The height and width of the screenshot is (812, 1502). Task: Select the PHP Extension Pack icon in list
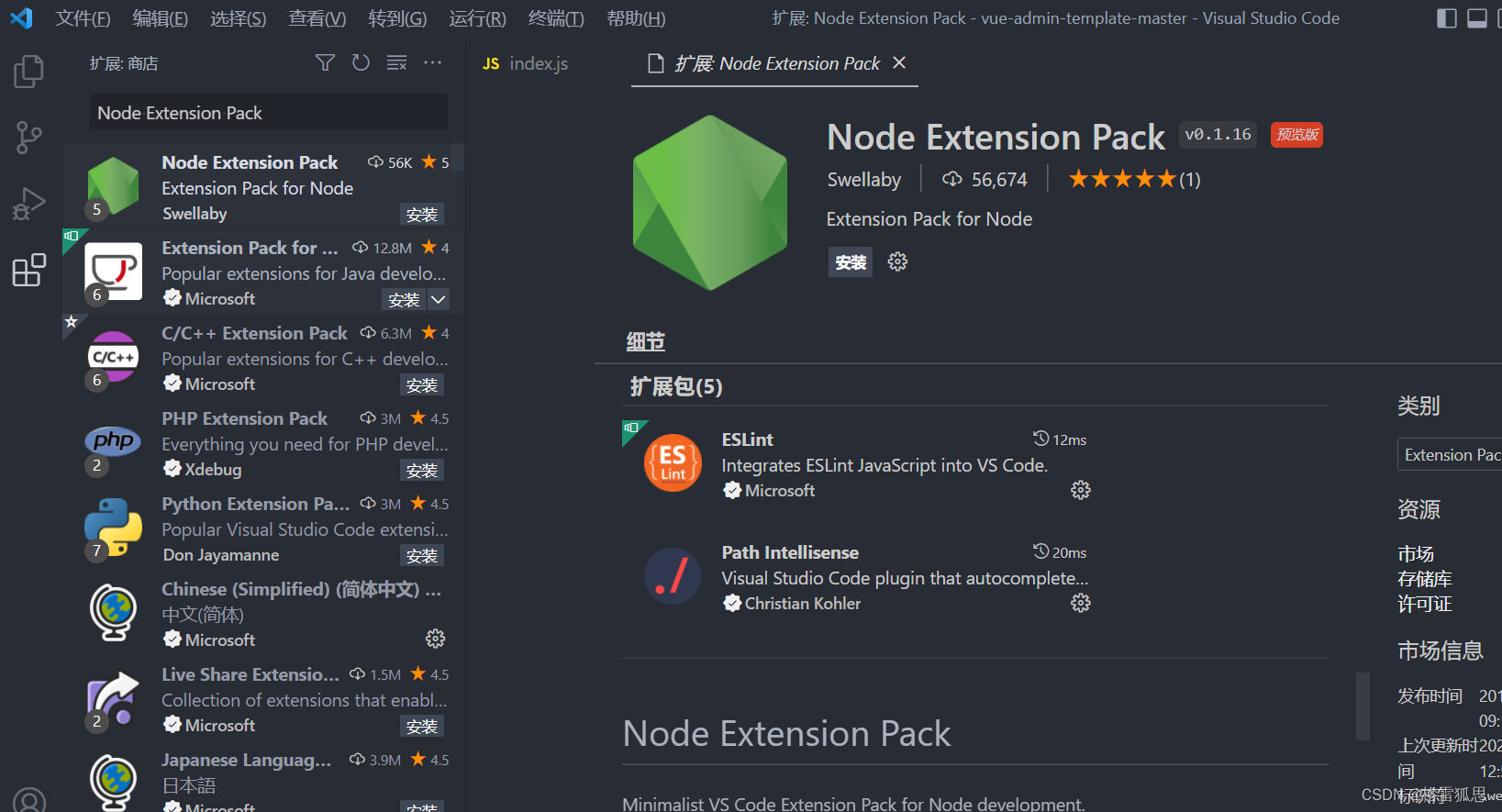(113, 441)
